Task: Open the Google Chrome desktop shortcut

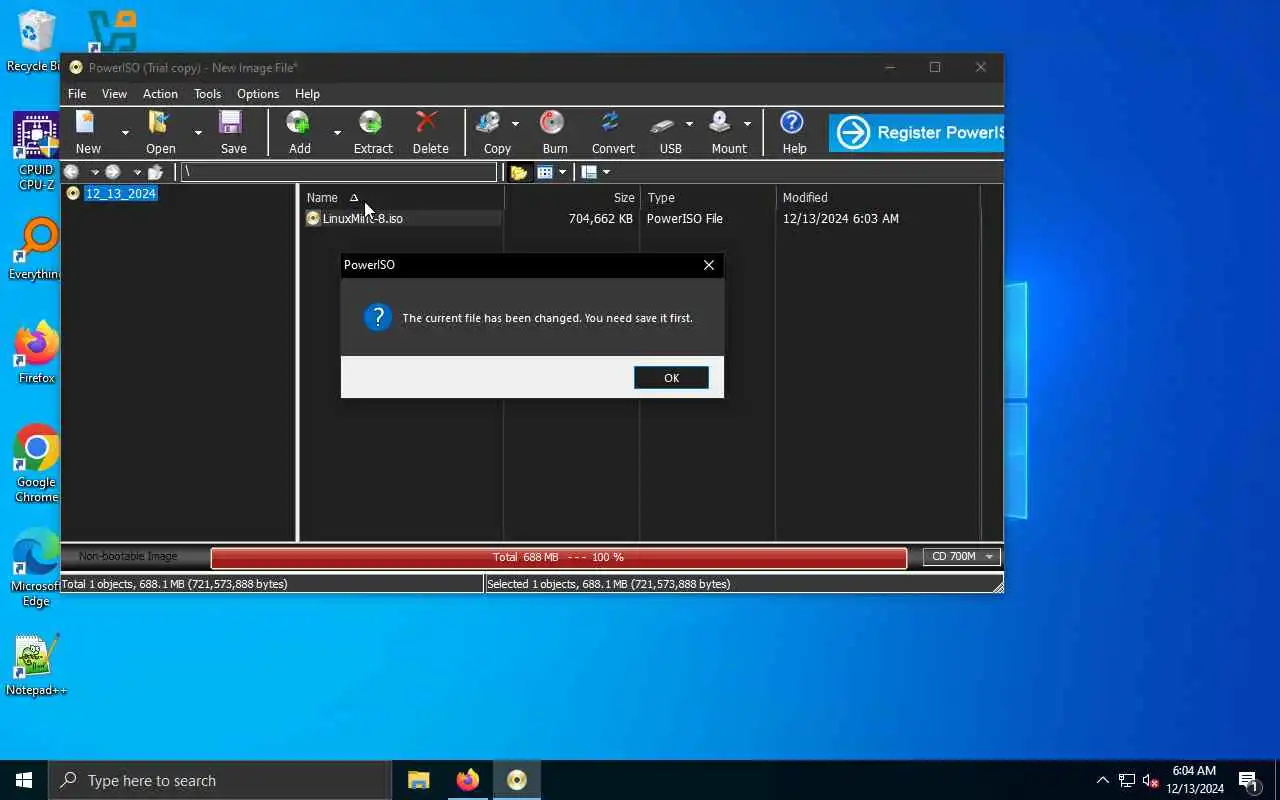Action: pos(36,463)
